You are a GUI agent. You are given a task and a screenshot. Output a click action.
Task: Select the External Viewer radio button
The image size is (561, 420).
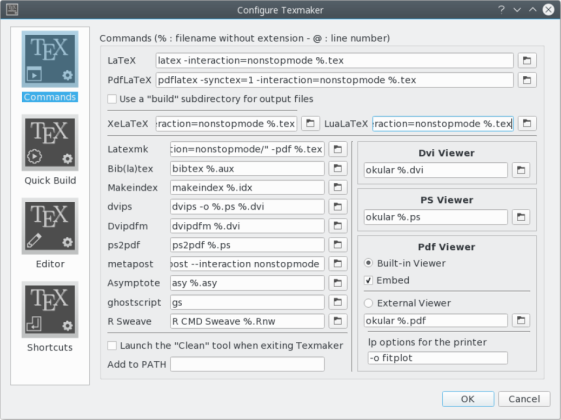(369, 303)
